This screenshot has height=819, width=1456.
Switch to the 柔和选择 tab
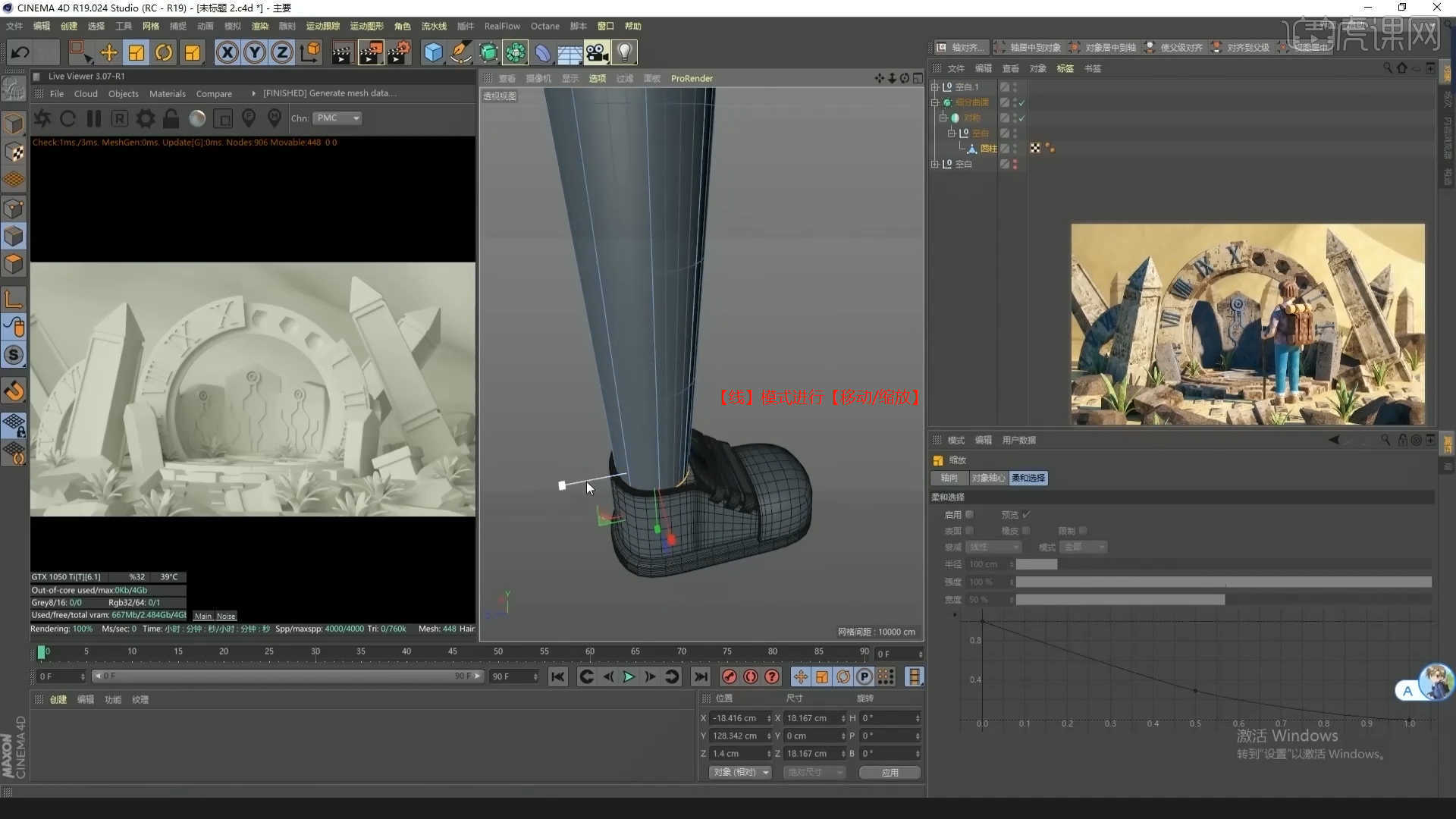click(1028, 478)
